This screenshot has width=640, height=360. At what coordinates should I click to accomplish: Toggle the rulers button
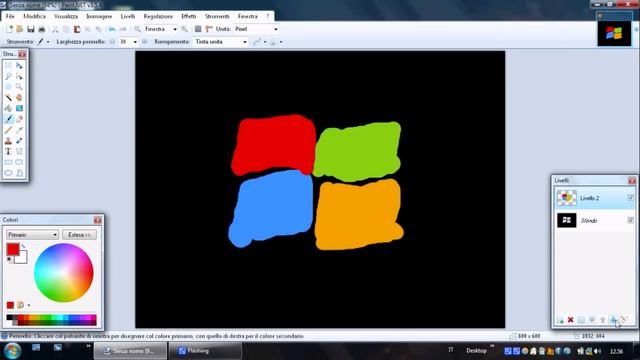pos(209,29)
